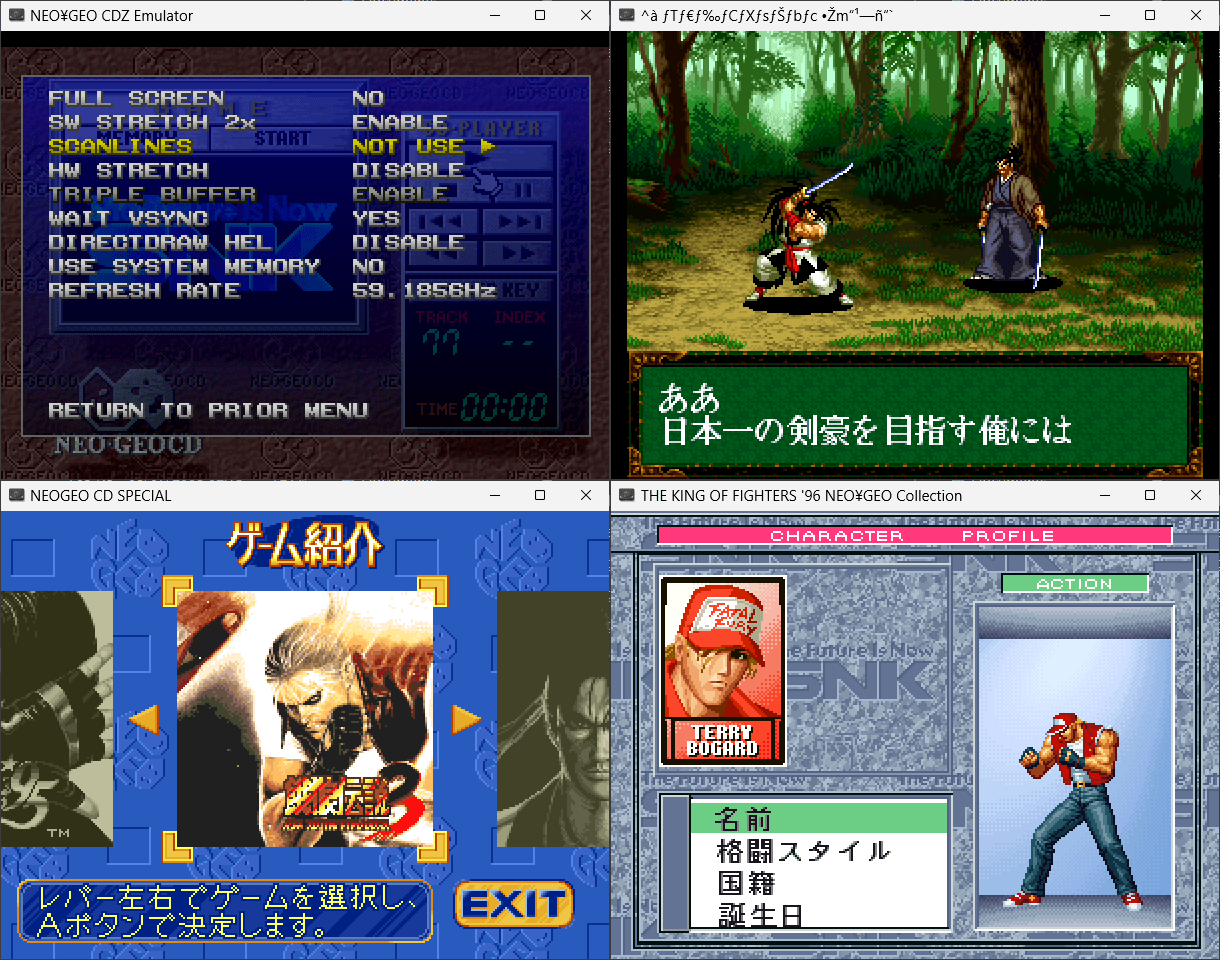Image resolution: width=1220 pixels, height=960 pixels.
Task: Select FULL SCREEN option in emulator menu
Action: [x=136, y=98]
